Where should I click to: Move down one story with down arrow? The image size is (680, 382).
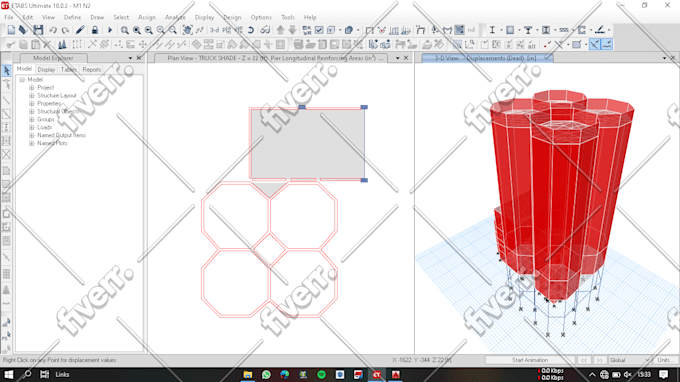tap(293, 30)
